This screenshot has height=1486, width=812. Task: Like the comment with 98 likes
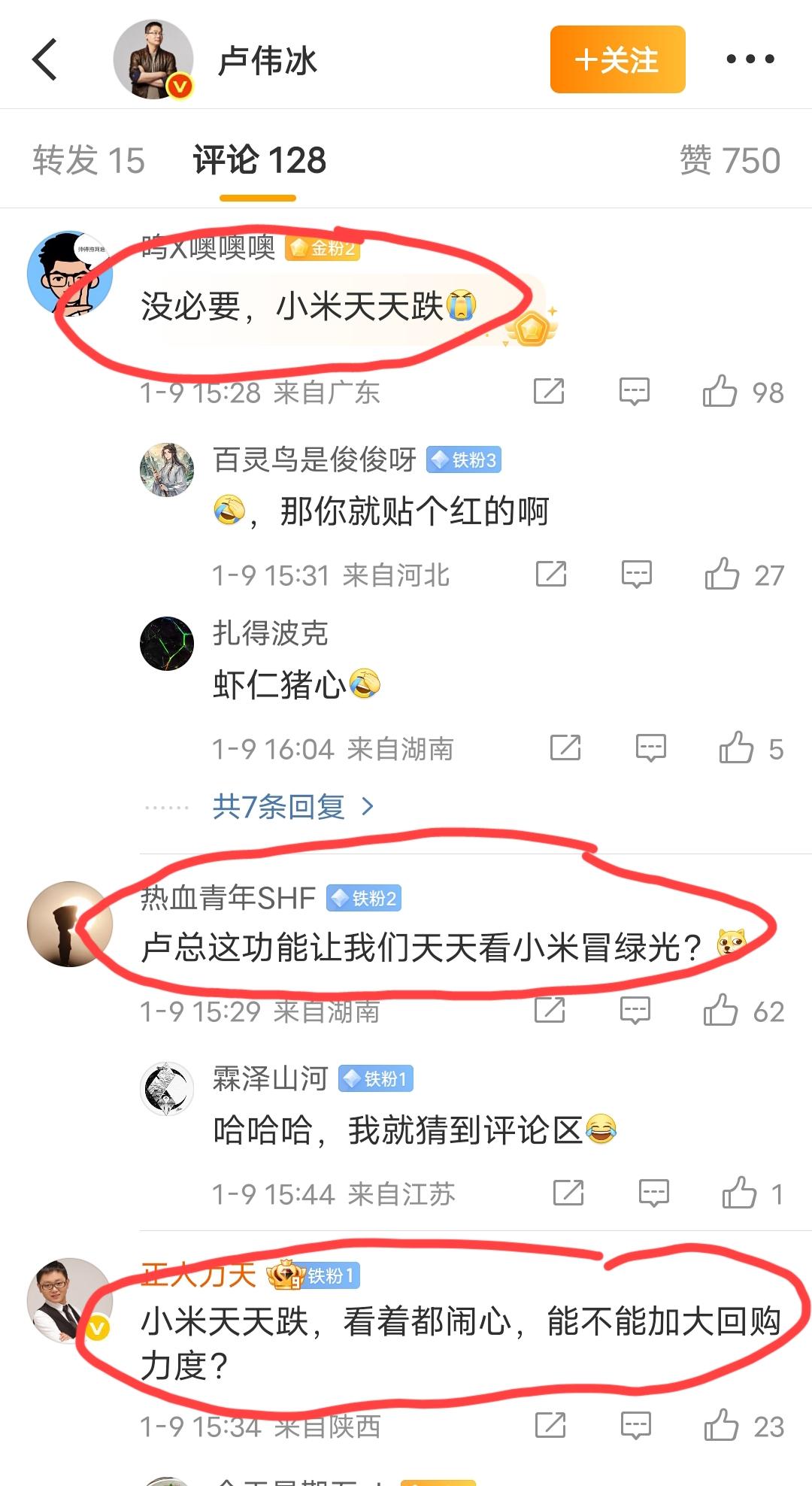[720, 391]
